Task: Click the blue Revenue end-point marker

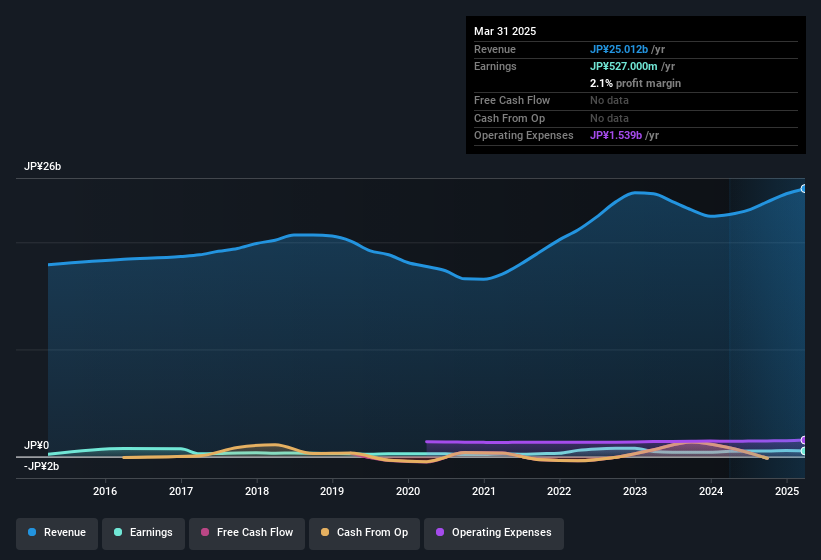Action: (x=804, y=189)
